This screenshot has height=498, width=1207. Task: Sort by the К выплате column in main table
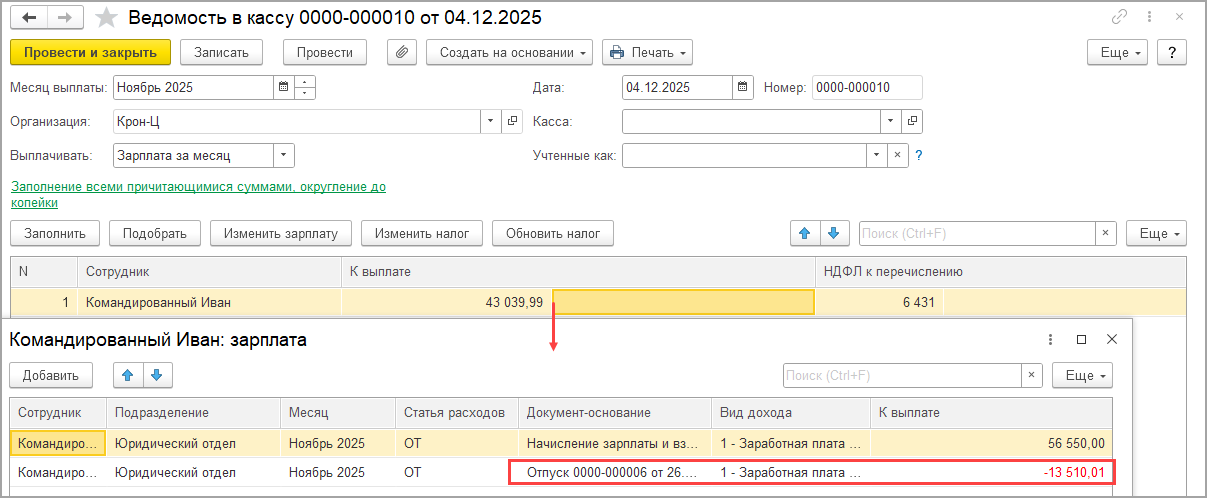[578, 271]
